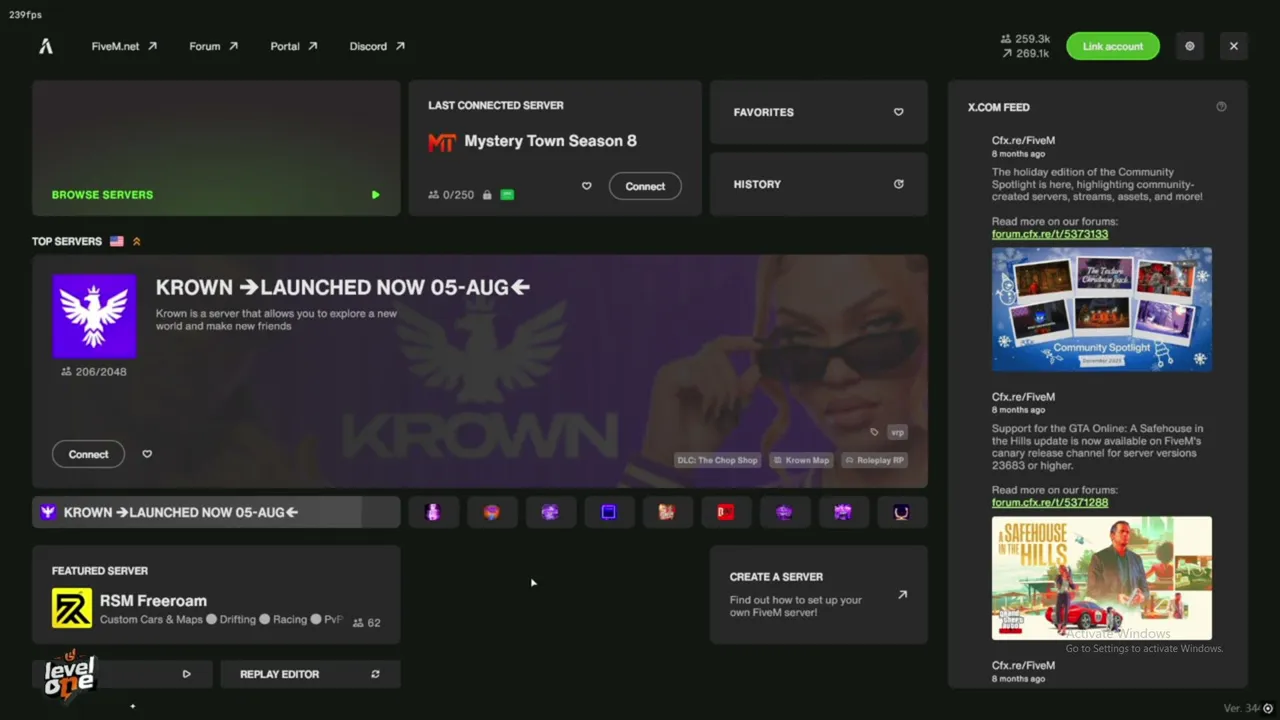The image size is (1280, 720).
Task: Click the FiveM logo icon in the top-left corner
Action: (46, 46)
